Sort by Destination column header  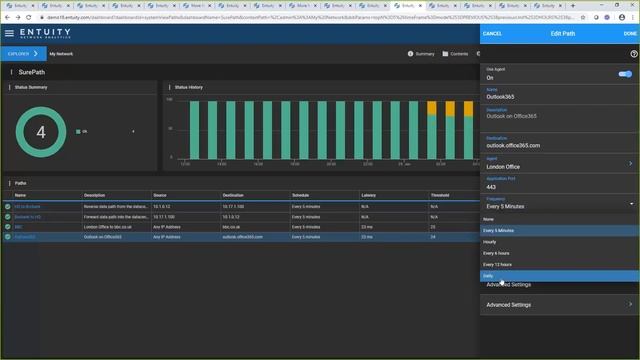(x=233, y=195)
